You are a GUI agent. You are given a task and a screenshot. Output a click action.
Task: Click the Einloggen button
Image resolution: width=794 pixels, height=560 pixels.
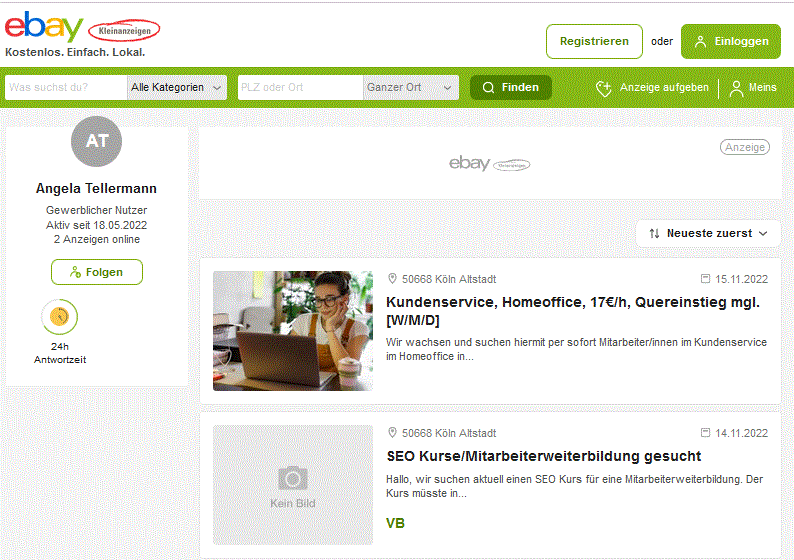pyautogui.click(x=730, y=42)
